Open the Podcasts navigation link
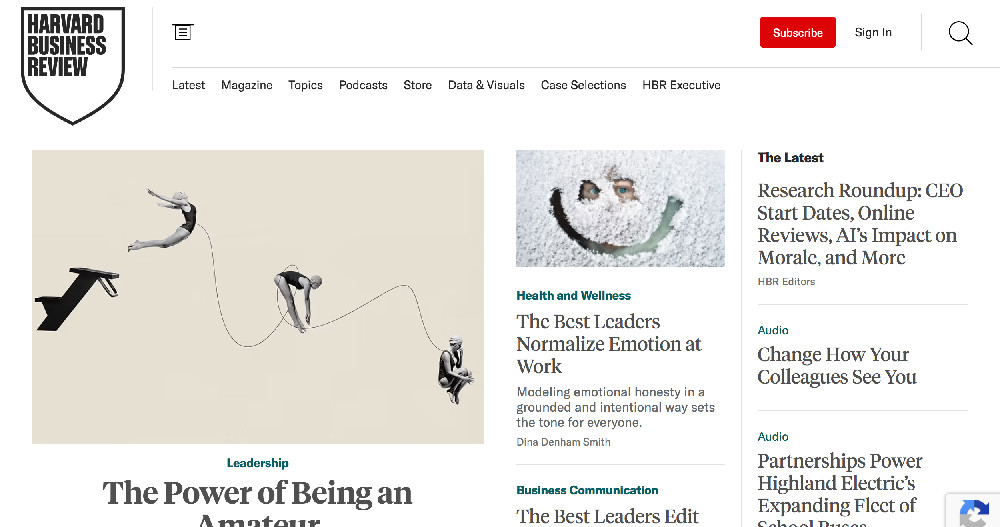This screenshot has height=527, width=1000. [363, 85]
